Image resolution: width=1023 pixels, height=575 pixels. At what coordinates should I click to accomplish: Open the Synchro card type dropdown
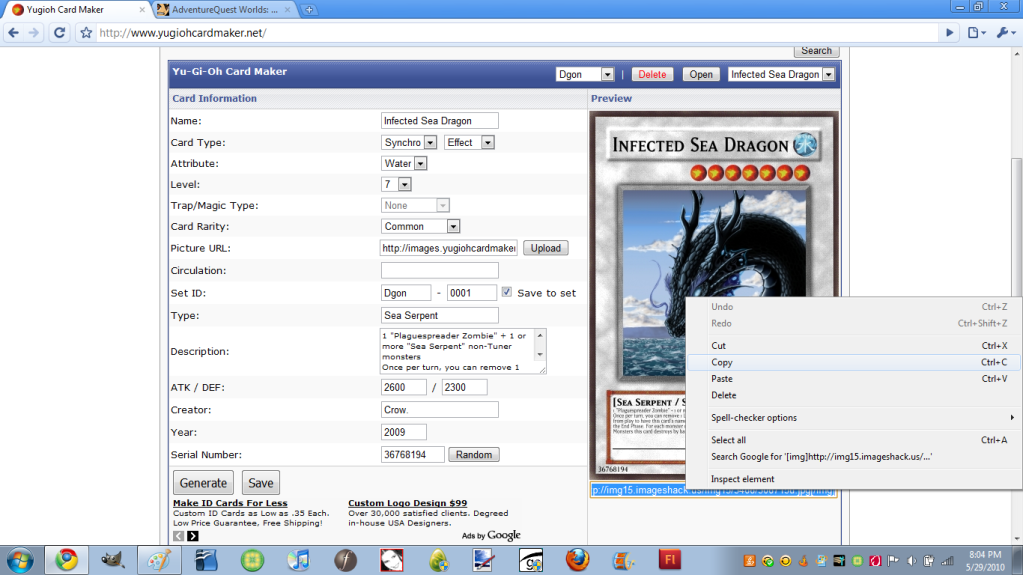pos(409,143)
